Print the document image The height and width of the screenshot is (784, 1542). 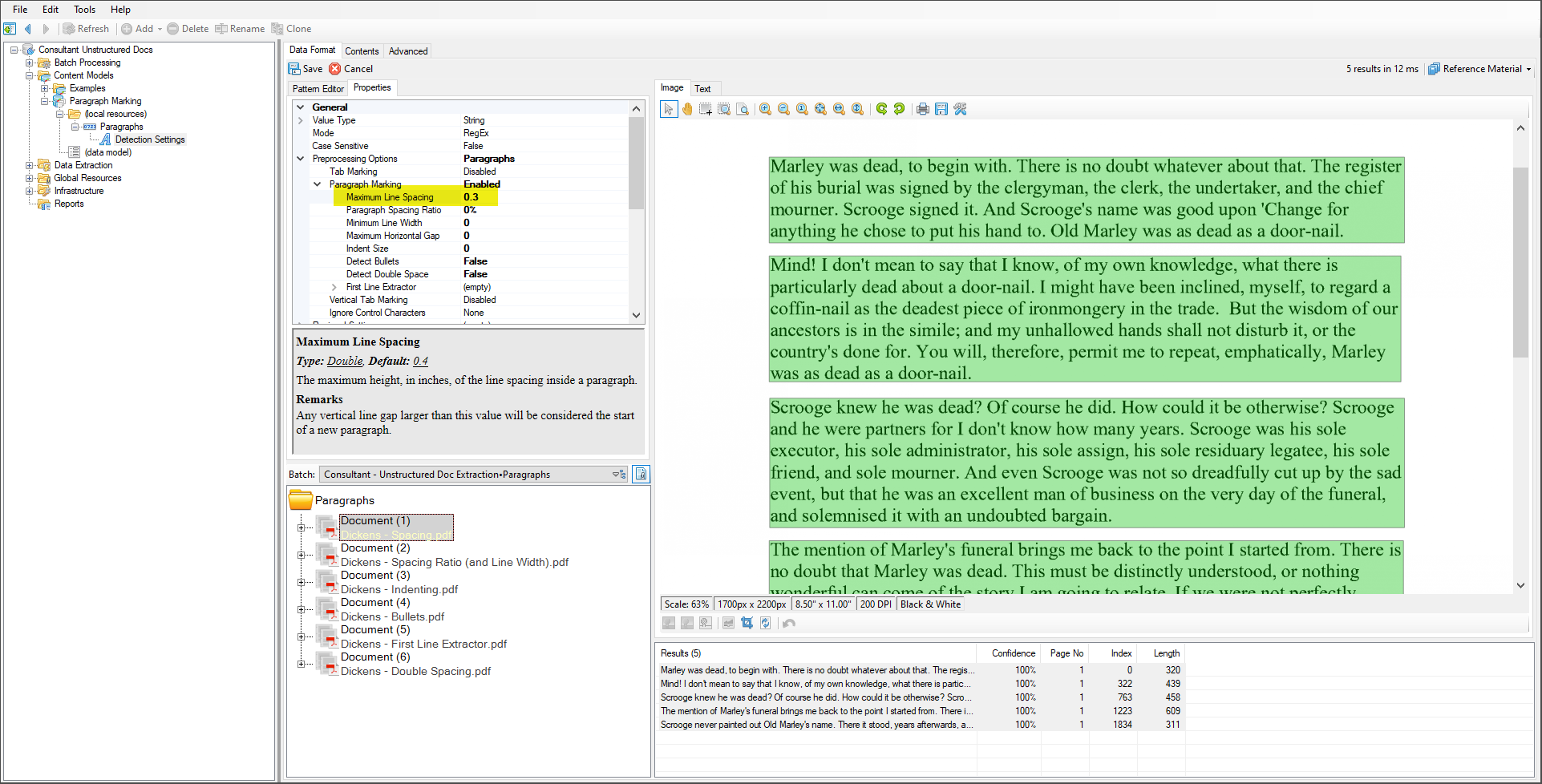pyautogui.click(x=923, y=109)
